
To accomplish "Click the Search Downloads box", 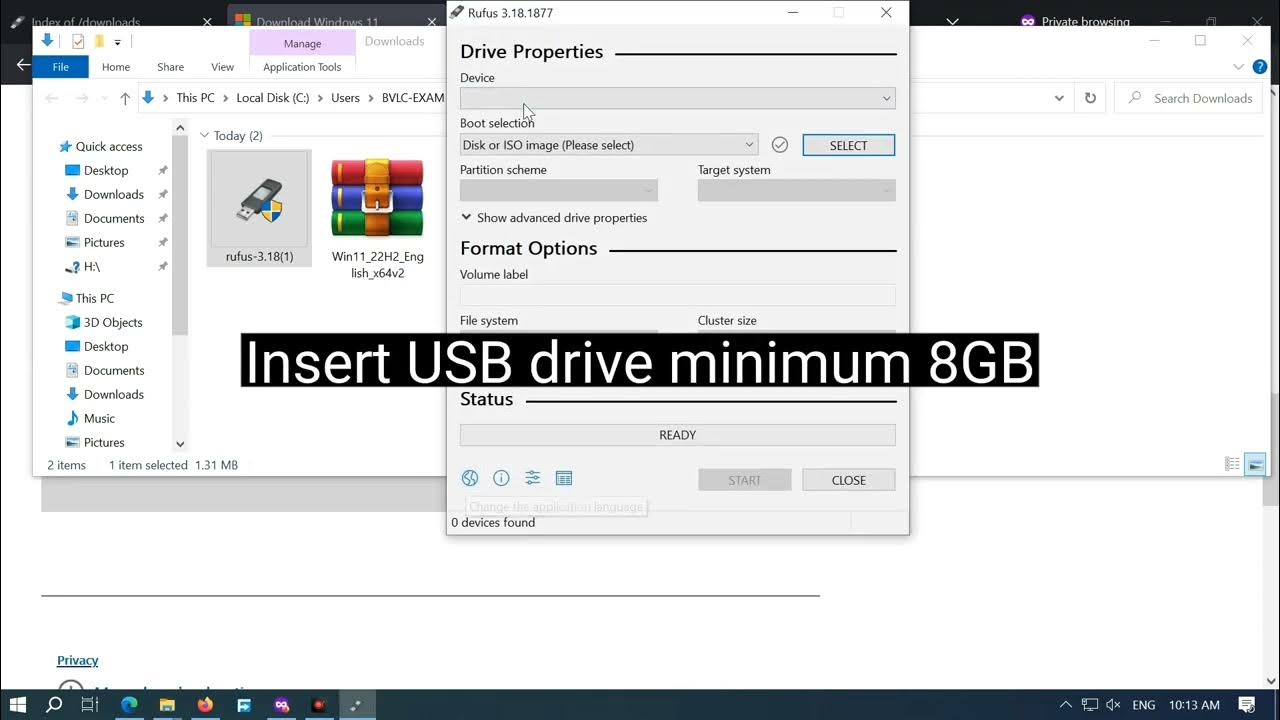I will (1188, 98).
